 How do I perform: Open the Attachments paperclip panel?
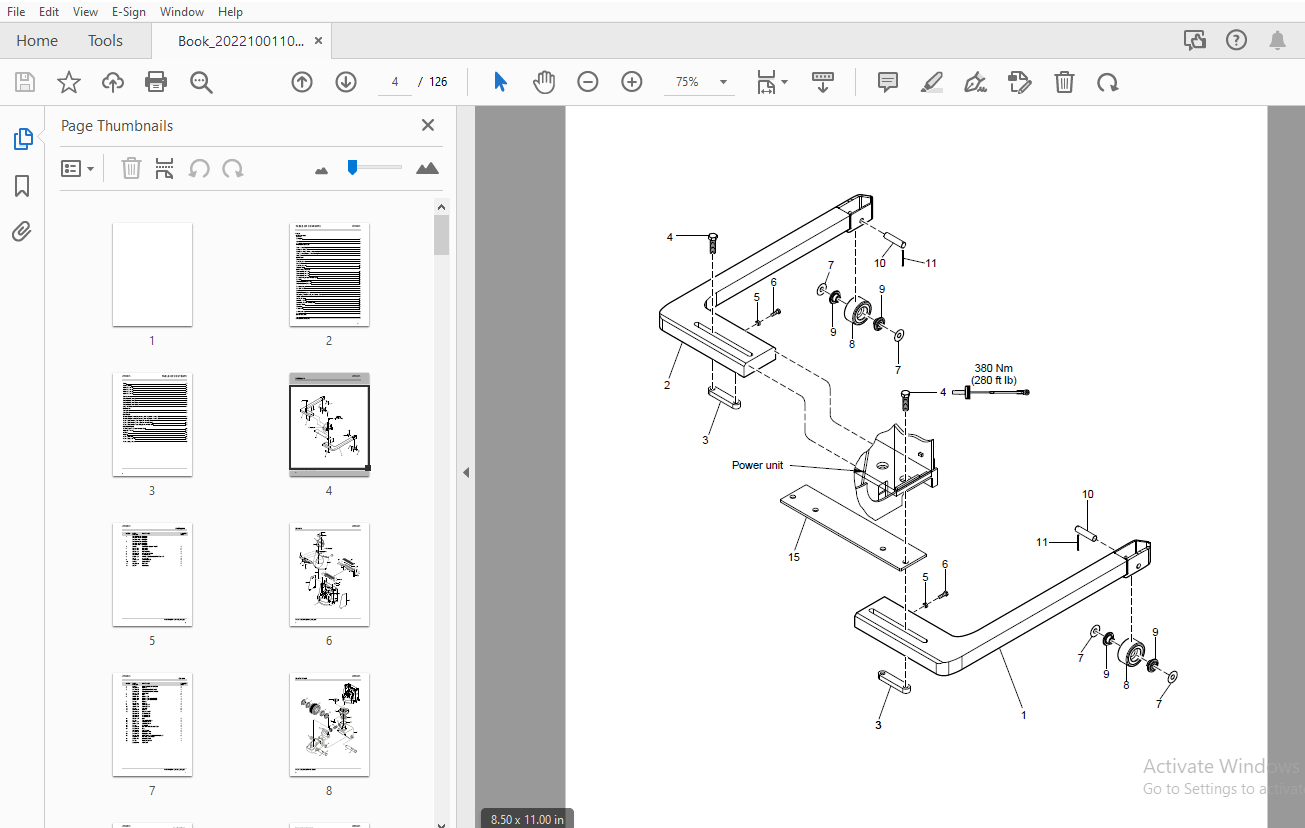22,232
